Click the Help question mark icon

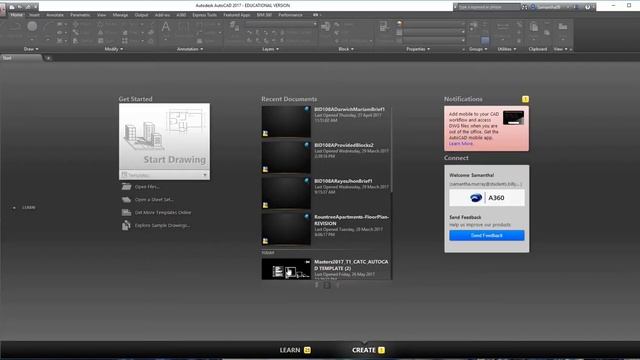(587, 7)
